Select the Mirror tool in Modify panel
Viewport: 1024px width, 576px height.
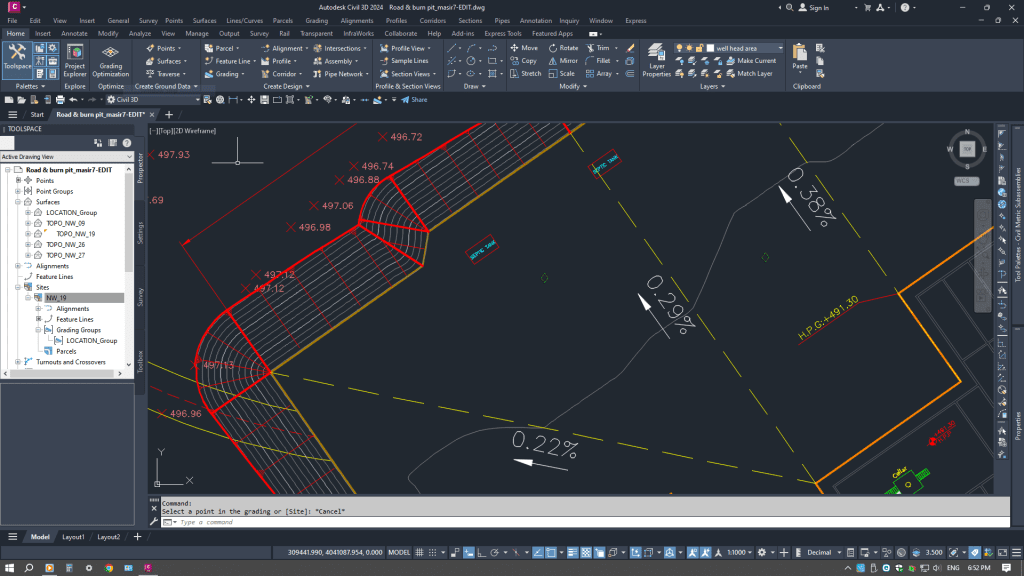coord(563,60)
